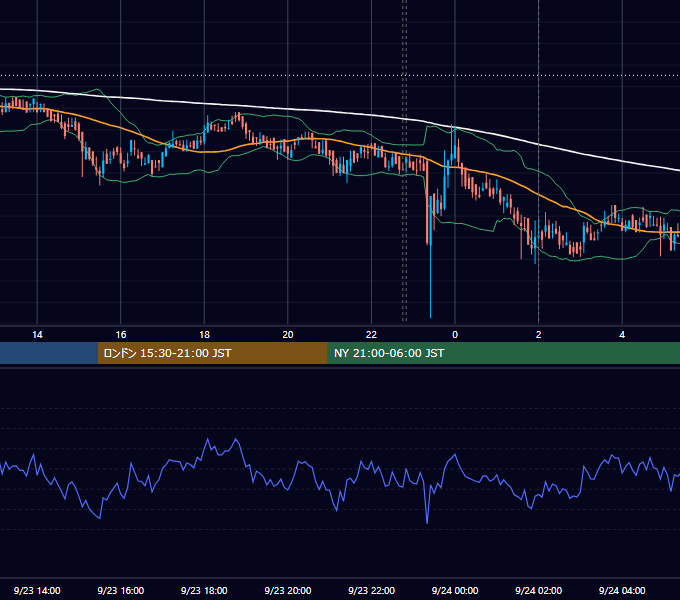Click the NY 21:00-06:00 JST session bar
The width and height of the screenshot is (680, 600).
pos(503,353)
